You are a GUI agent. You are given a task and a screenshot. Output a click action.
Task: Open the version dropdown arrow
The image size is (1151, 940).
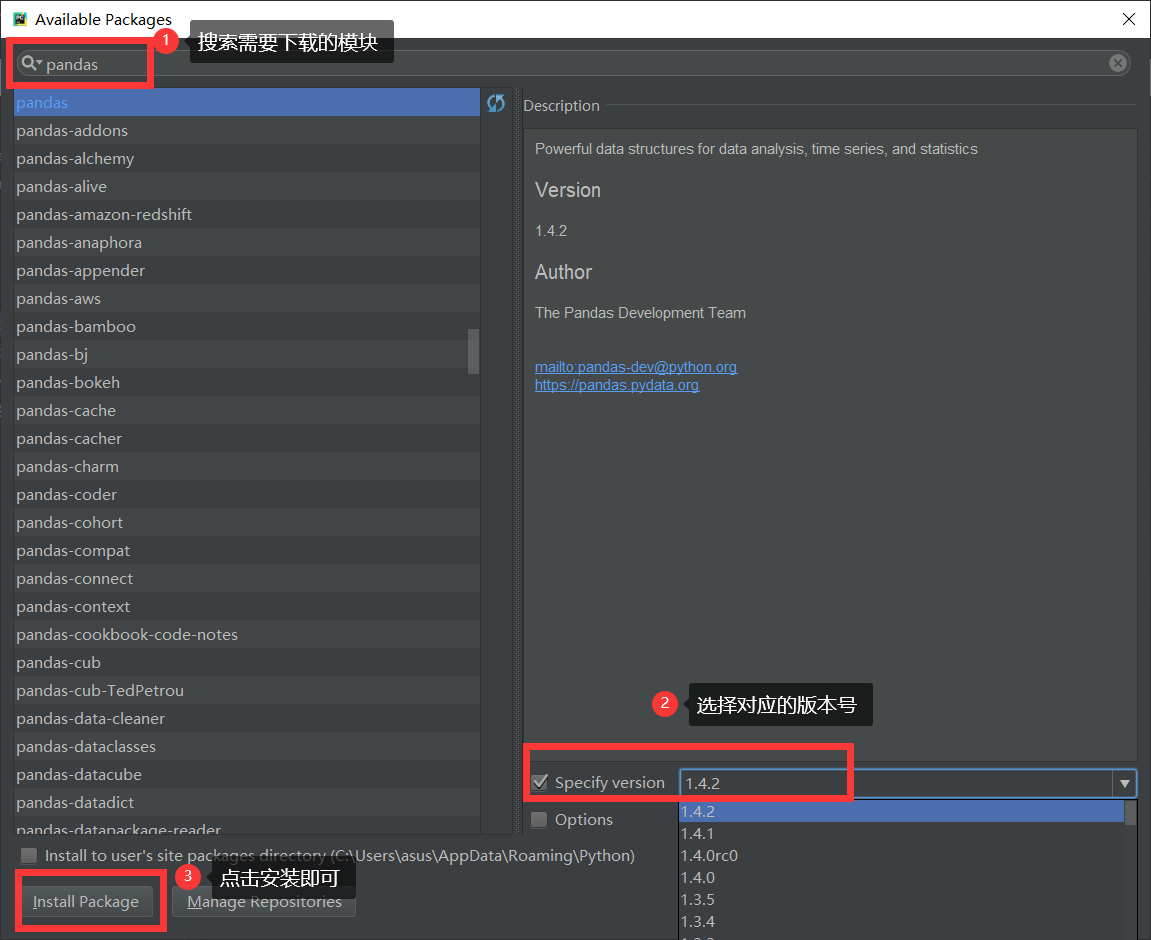tap(1124, 784)
